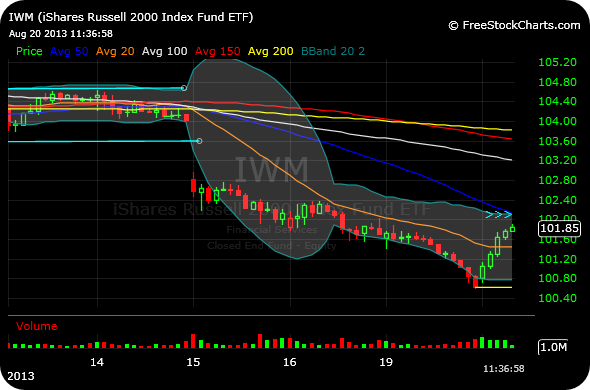Click the short yellow support line under the lowest candle
The width and height of the screenshot is (590, 390).
(x=493, y=288)
